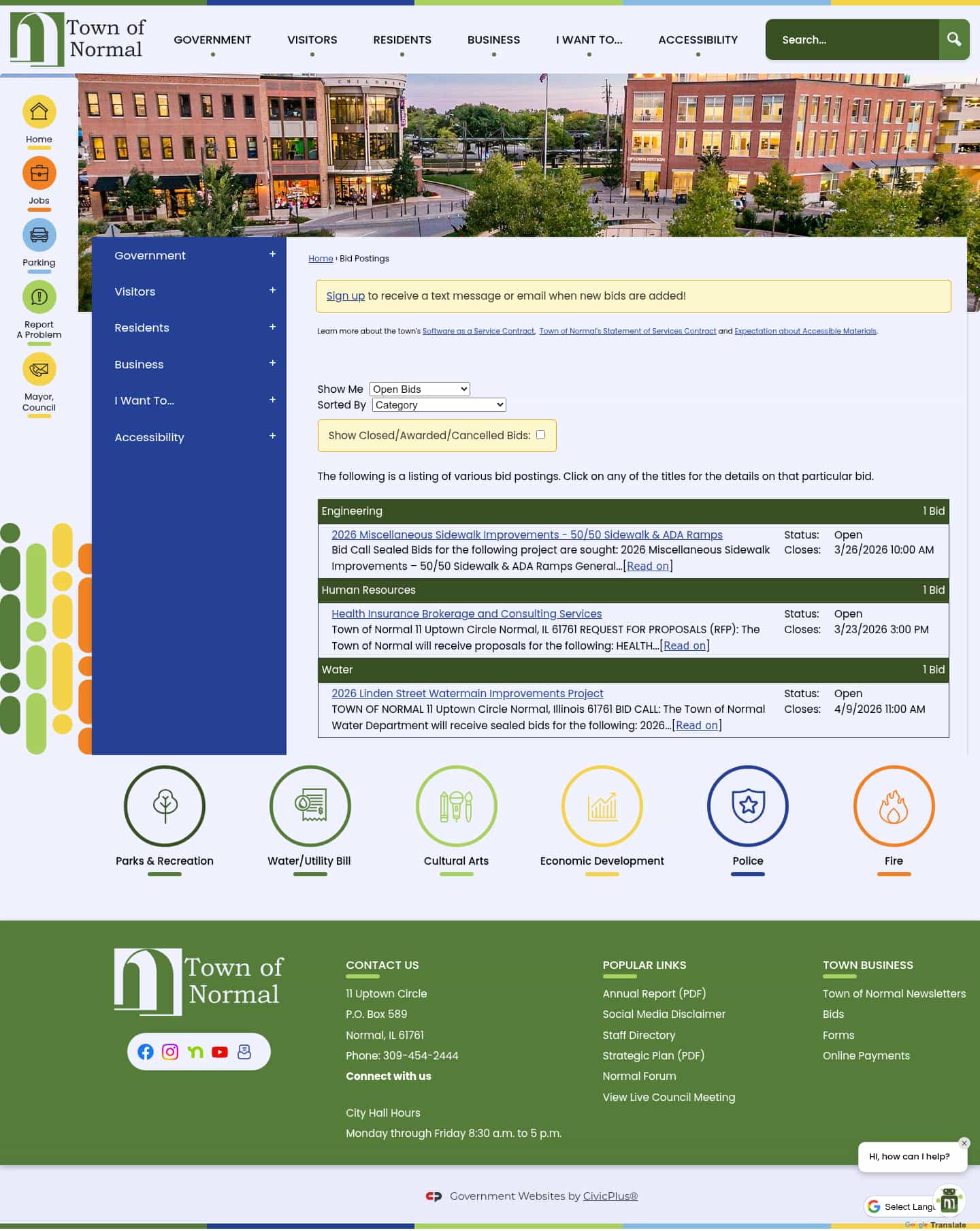Open Report A Problem icon
The height and width of the screenshot is (1231, 980).
(x=39, y=297)
